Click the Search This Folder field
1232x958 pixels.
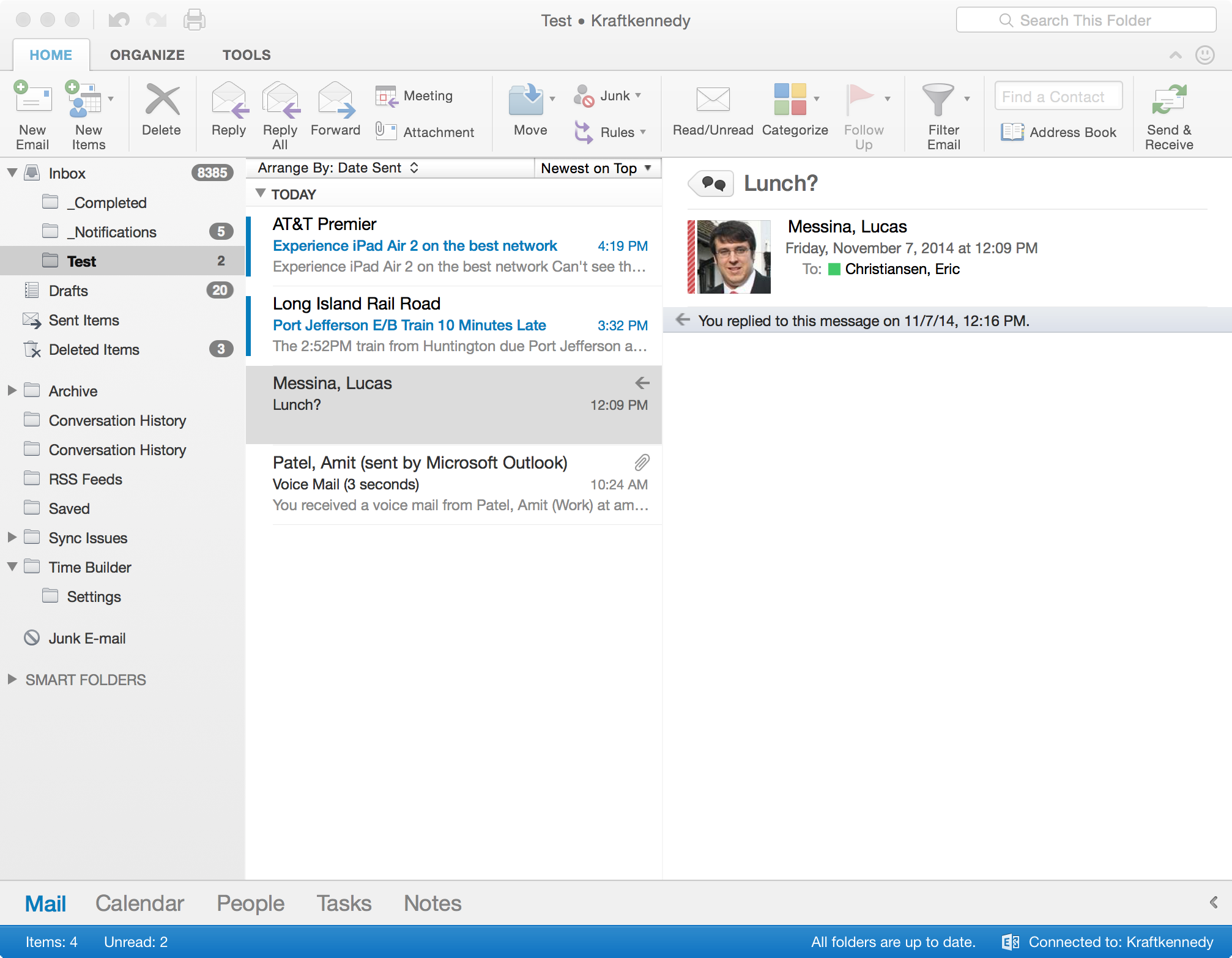[1086, 20]
